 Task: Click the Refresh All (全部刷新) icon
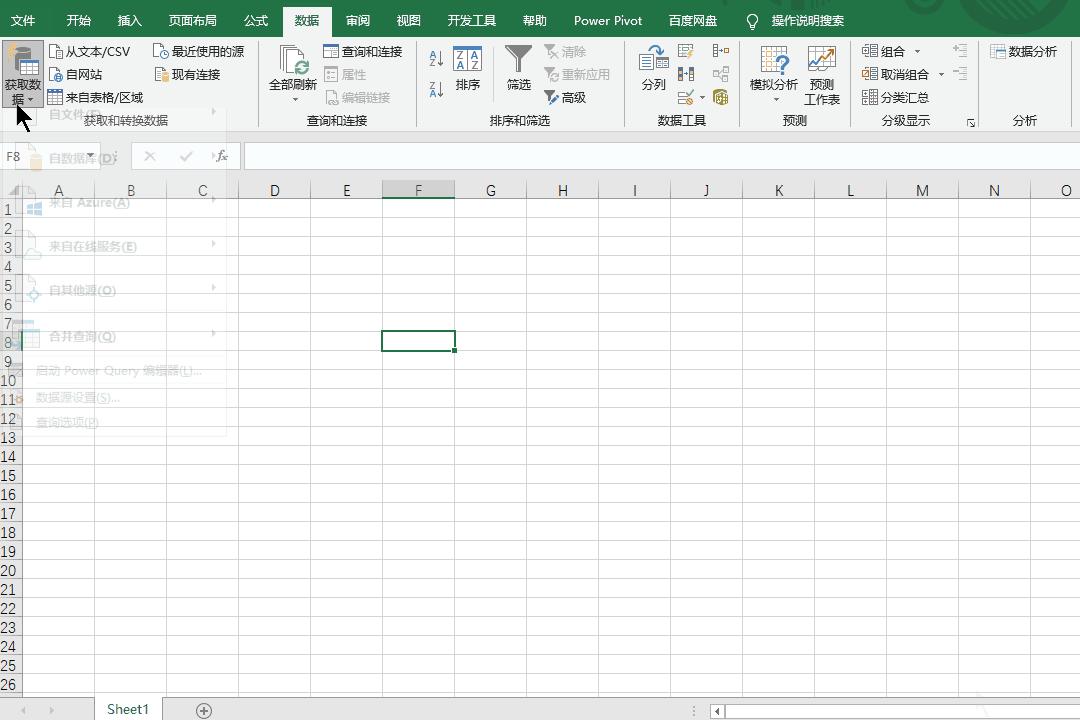point(293,60)
